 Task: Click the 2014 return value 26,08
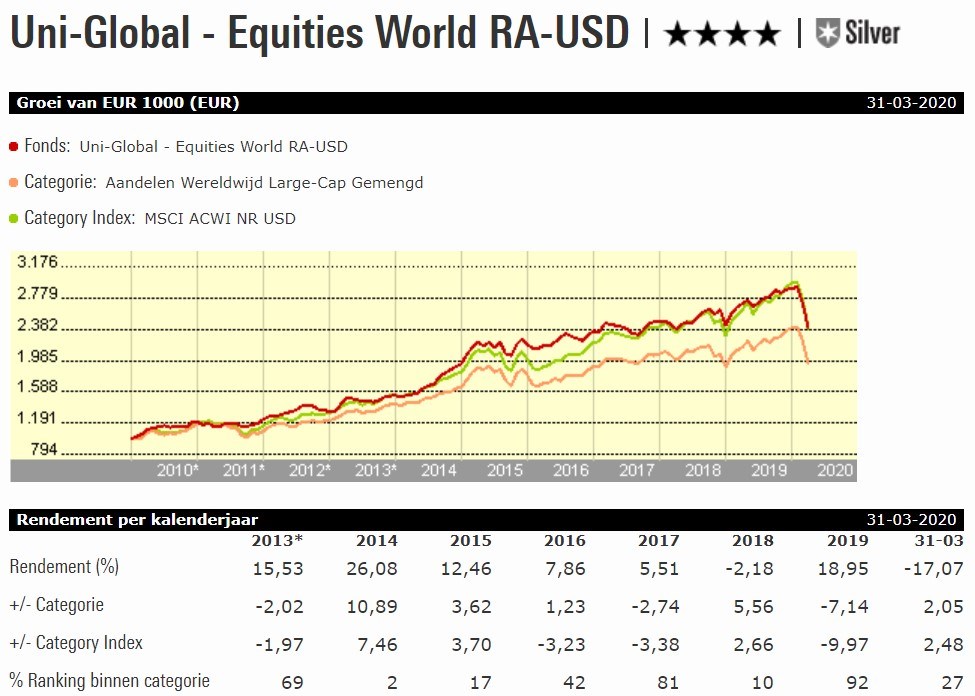376,568
